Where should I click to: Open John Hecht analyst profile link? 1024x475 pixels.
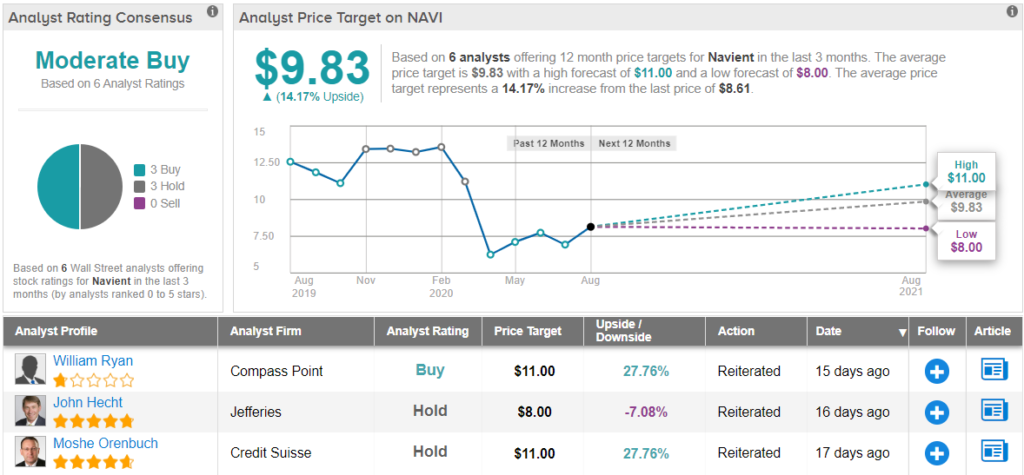[88, 402]
